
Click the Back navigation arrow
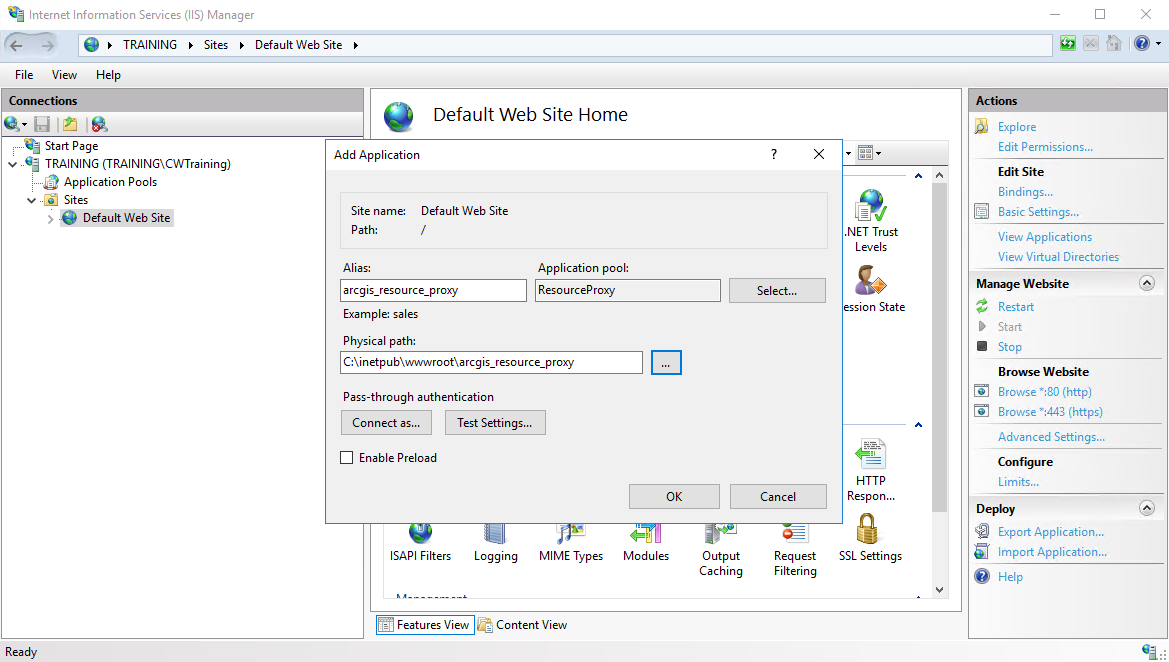pyautogui.click(x=16, y=45)
